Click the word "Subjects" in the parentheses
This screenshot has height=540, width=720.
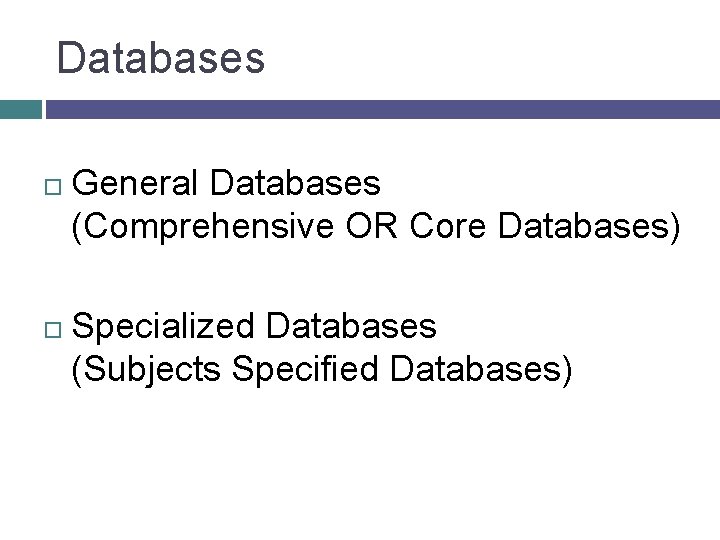point(148,369)
